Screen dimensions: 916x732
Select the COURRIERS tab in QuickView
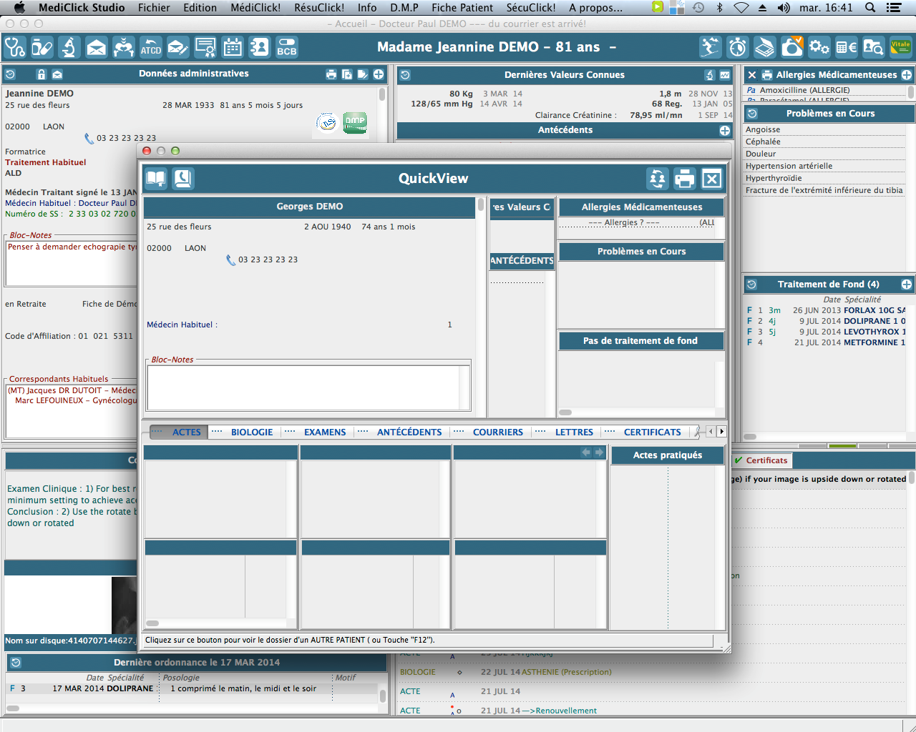497,432
